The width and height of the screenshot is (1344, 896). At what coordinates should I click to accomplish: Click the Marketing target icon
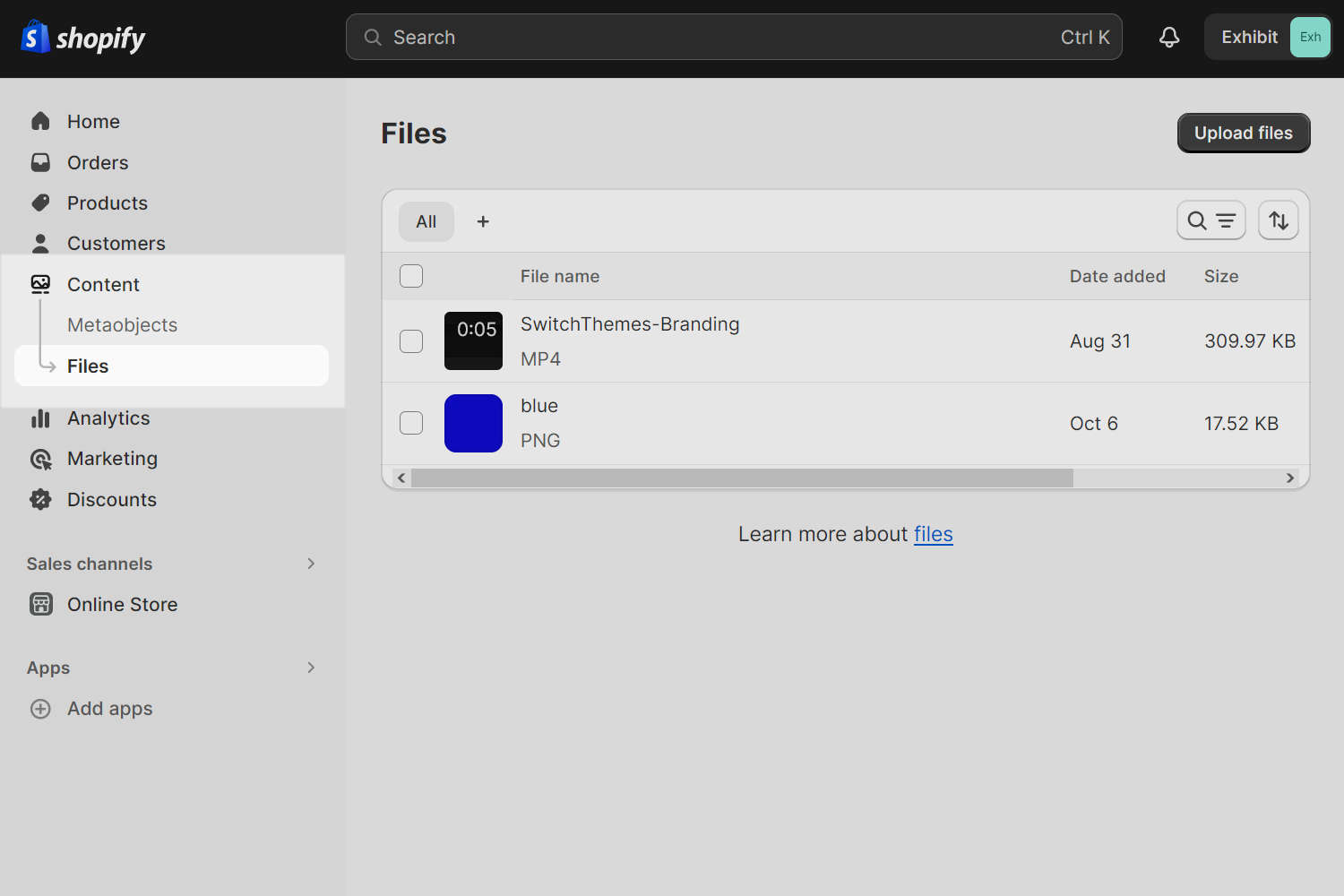tap(40, 459)
